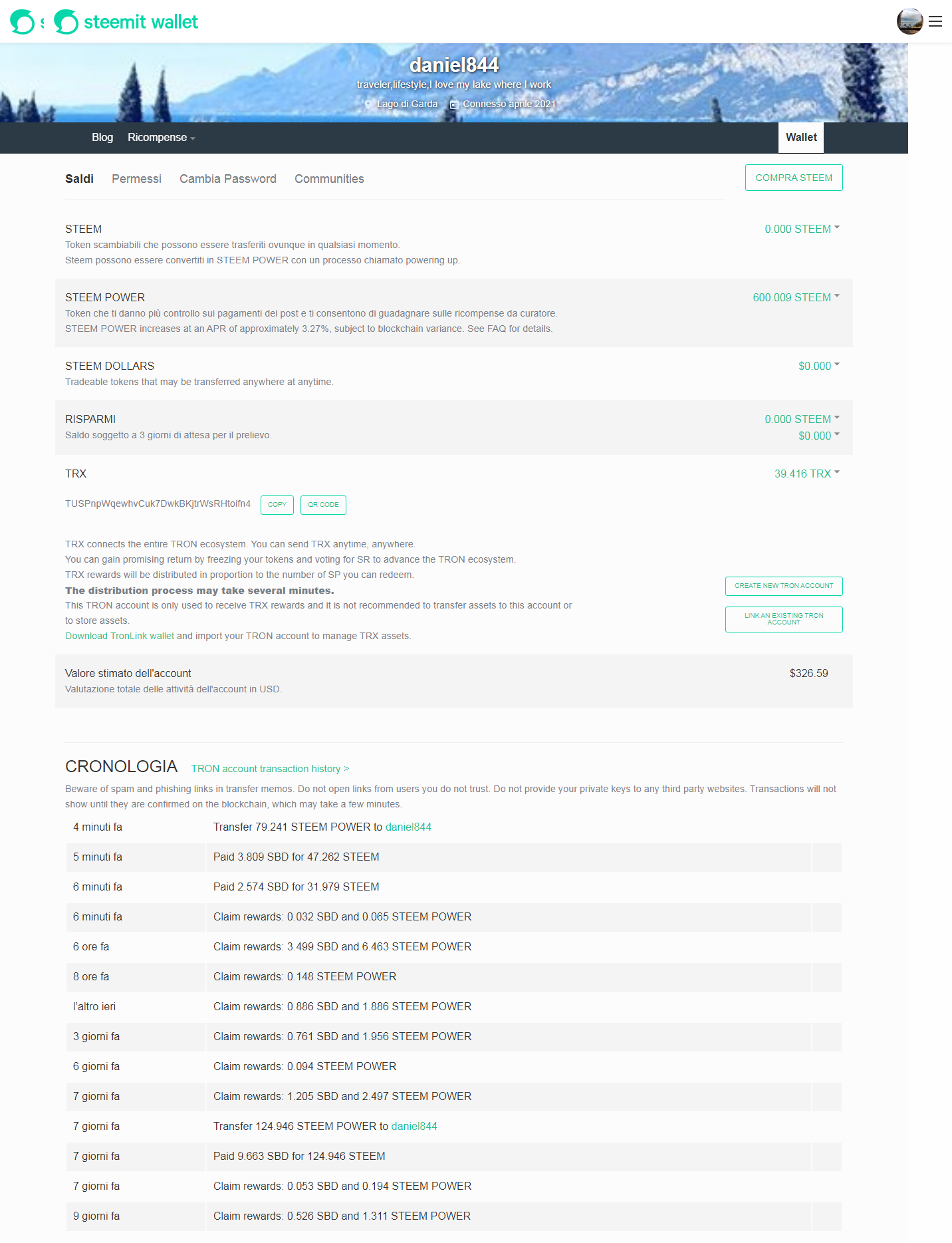Click the estimated account value $326.59
This screenshot has height=1243, width=952.
pos(808,673)
